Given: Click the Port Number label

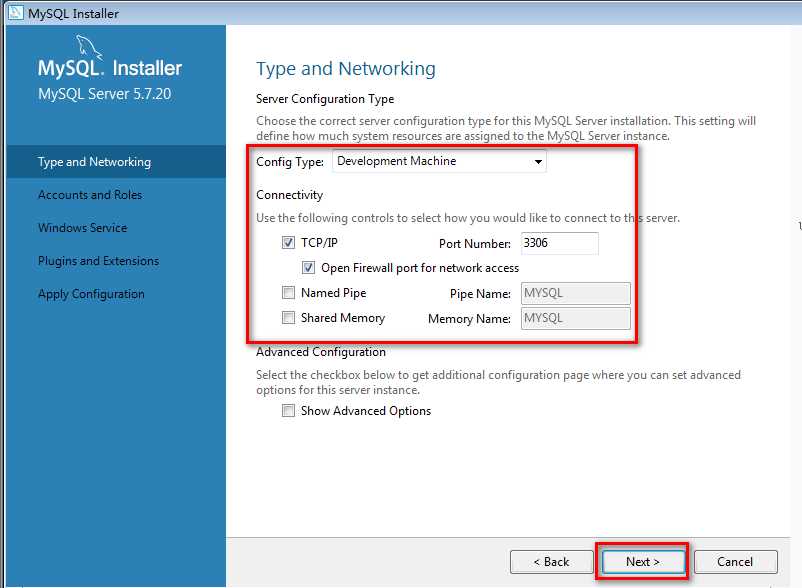Looking at the screenshot, I should coord(475,244).
